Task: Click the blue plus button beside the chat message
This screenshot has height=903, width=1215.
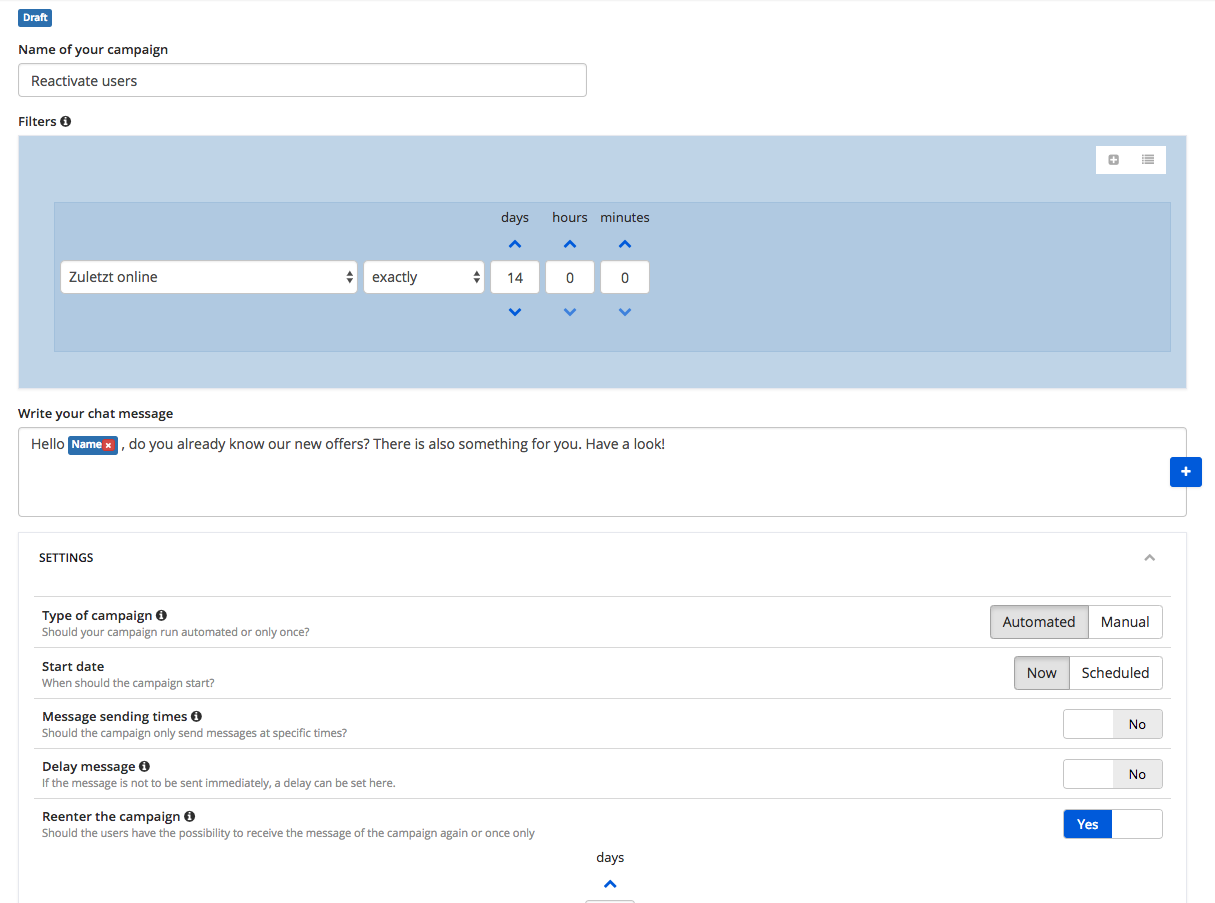Action: coord(1186,472)
